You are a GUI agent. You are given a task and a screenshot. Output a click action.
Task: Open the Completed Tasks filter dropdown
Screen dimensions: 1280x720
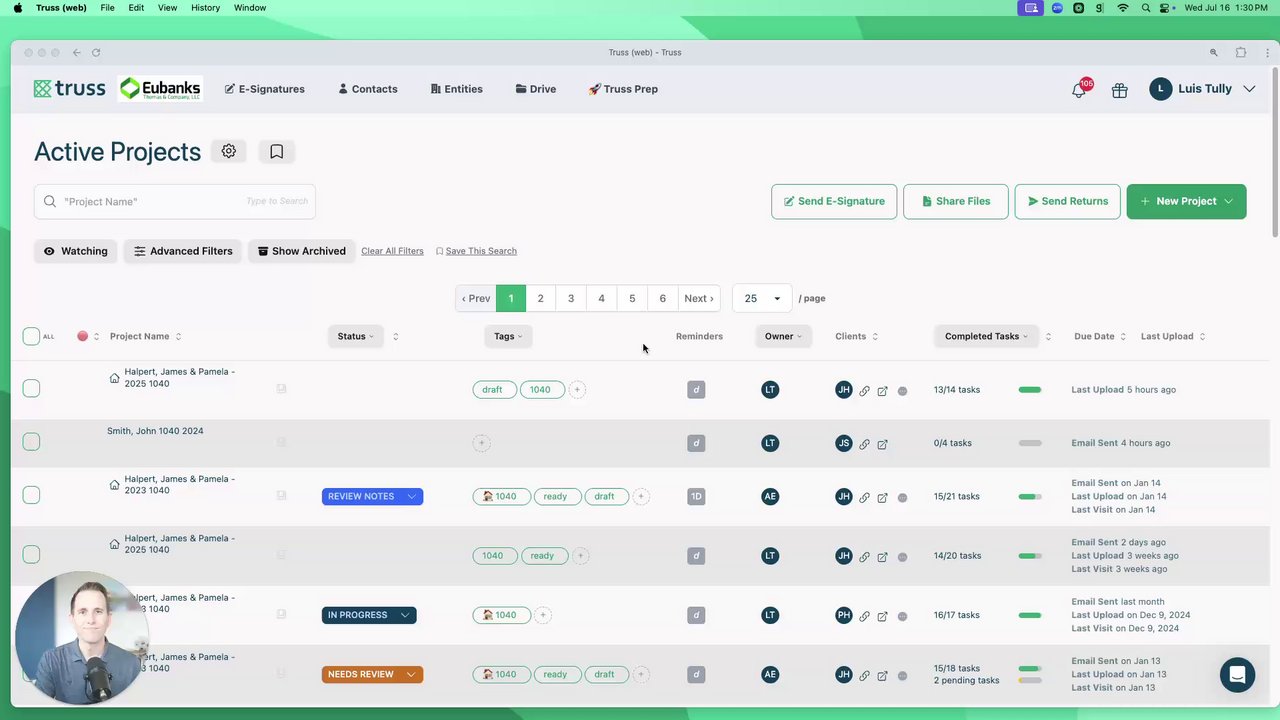coord(986,336)
